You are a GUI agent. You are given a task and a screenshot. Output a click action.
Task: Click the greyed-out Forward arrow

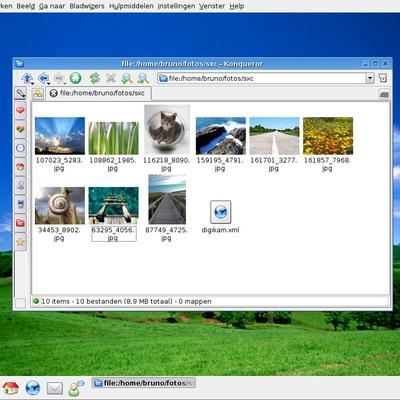pyautogui.click(x=59, y=78)
